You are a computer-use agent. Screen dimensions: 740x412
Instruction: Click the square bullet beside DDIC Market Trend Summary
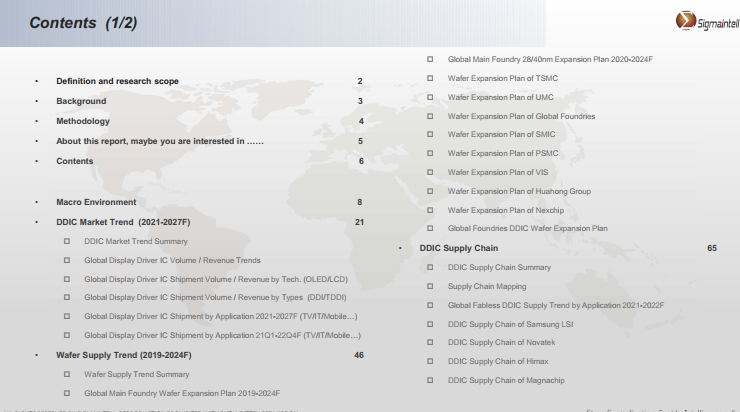point(68,241)
